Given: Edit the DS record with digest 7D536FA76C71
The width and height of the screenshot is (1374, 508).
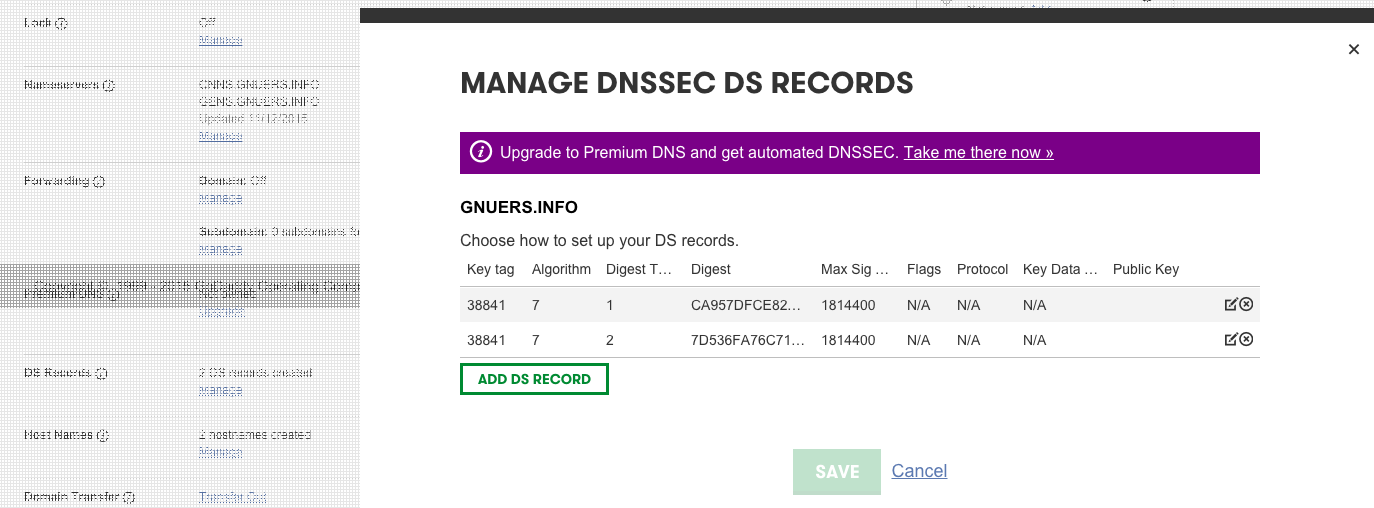Looking at the screenshot, I should (x=1231, y=340).
